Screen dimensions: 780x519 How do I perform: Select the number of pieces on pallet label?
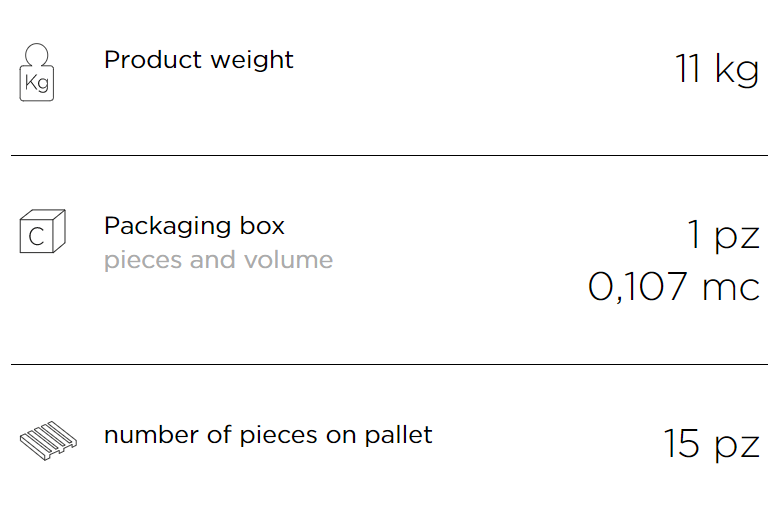tap(268, 436)
